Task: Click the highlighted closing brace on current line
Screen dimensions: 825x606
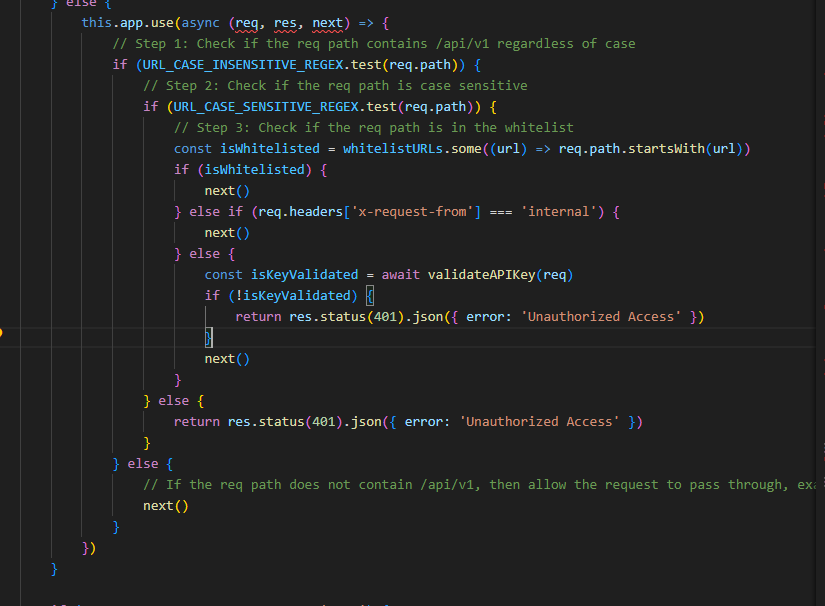Action: [x=208, y=338]
